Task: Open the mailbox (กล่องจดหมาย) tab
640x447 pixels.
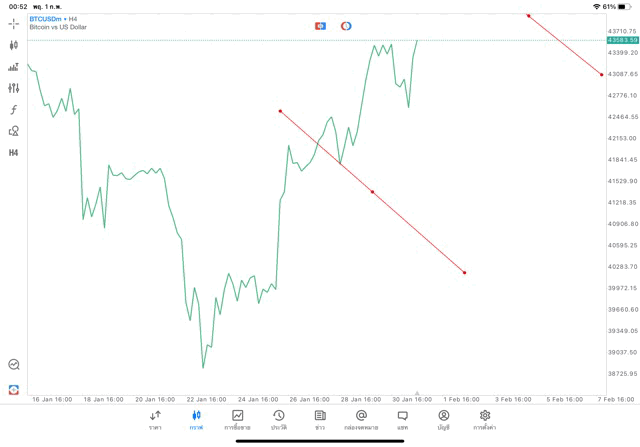Action: 361,419
